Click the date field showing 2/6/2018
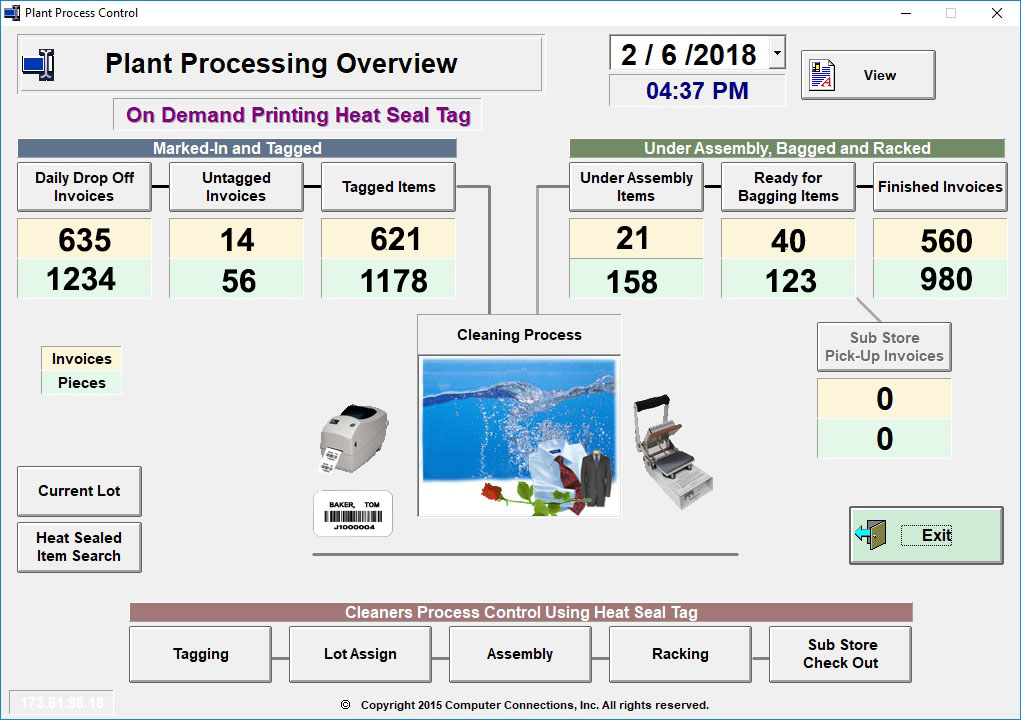The height and width of the screenshot is (720, 1021). click(x=688, y=54)
